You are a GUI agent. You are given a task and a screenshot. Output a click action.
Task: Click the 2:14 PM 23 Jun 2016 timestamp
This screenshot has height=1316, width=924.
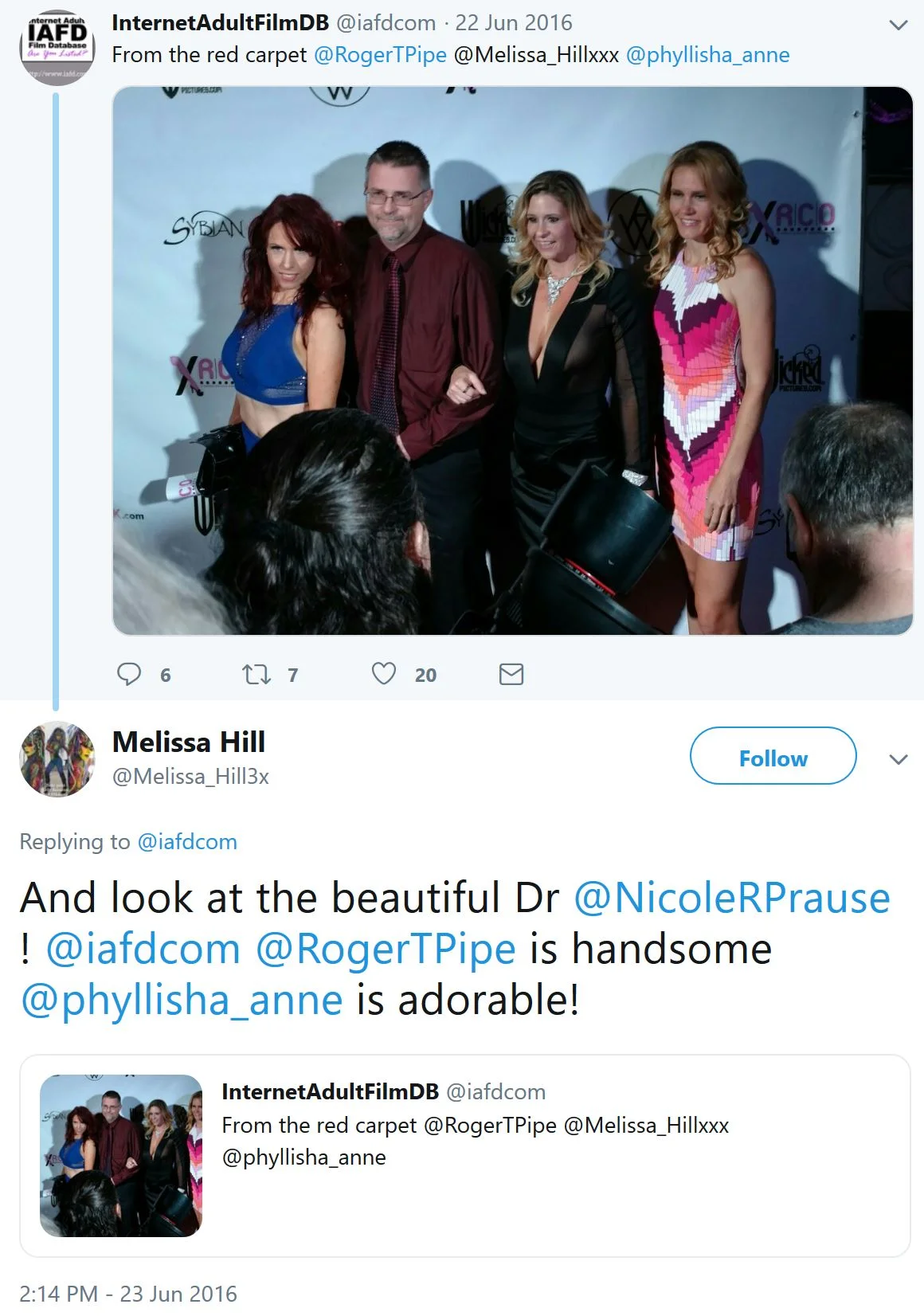pos(128,1293)
